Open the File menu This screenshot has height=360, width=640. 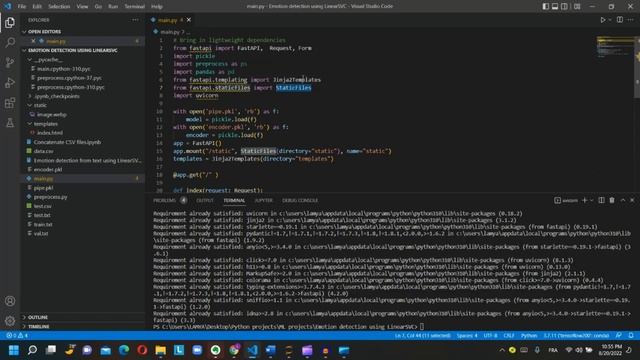(x=22, y=7)
